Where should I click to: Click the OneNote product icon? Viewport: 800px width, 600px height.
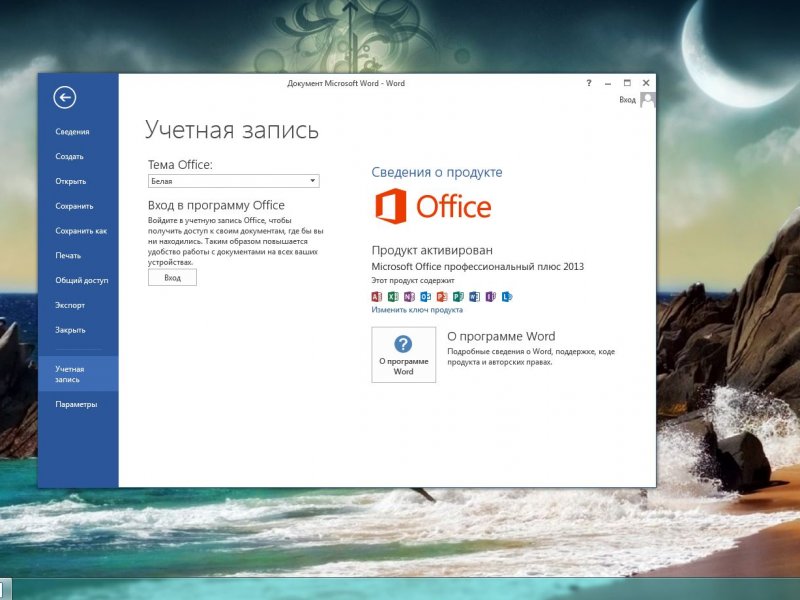pos(409,296)
